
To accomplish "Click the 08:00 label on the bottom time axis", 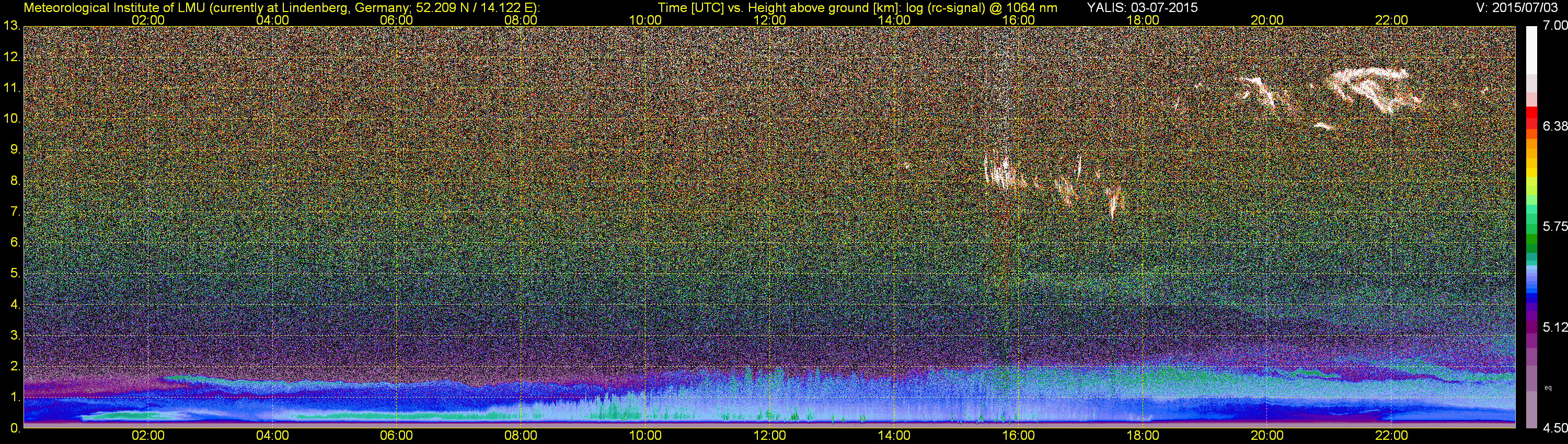I will point(521,436).
